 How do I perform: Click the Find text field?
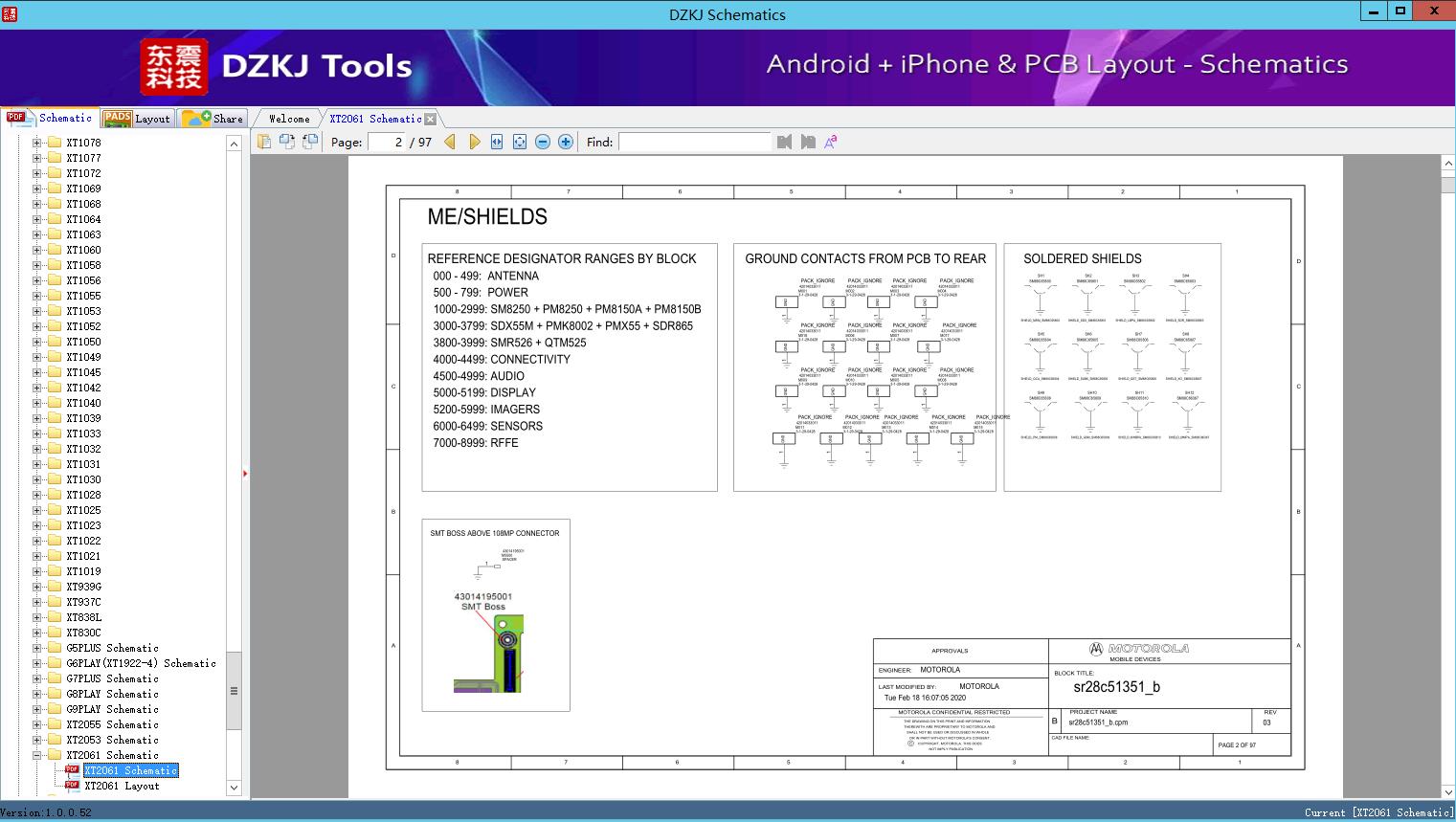[694, 142]
